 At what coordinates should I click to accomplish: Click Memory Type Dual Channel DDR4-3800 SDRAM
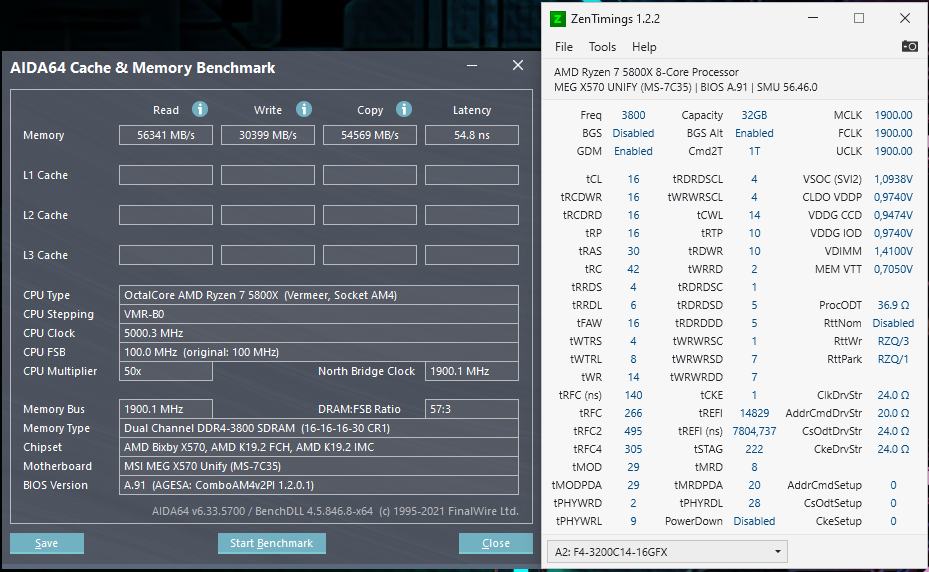(319, 428)
